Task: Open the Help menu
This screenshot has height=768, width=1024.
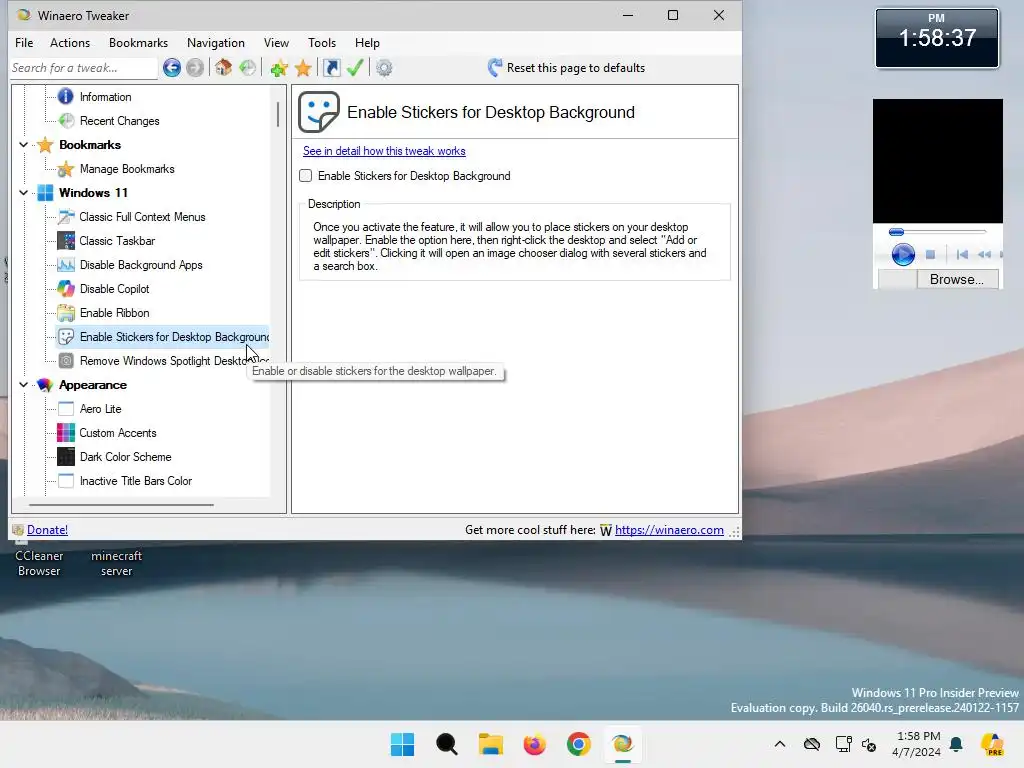Action: [367, 42]
